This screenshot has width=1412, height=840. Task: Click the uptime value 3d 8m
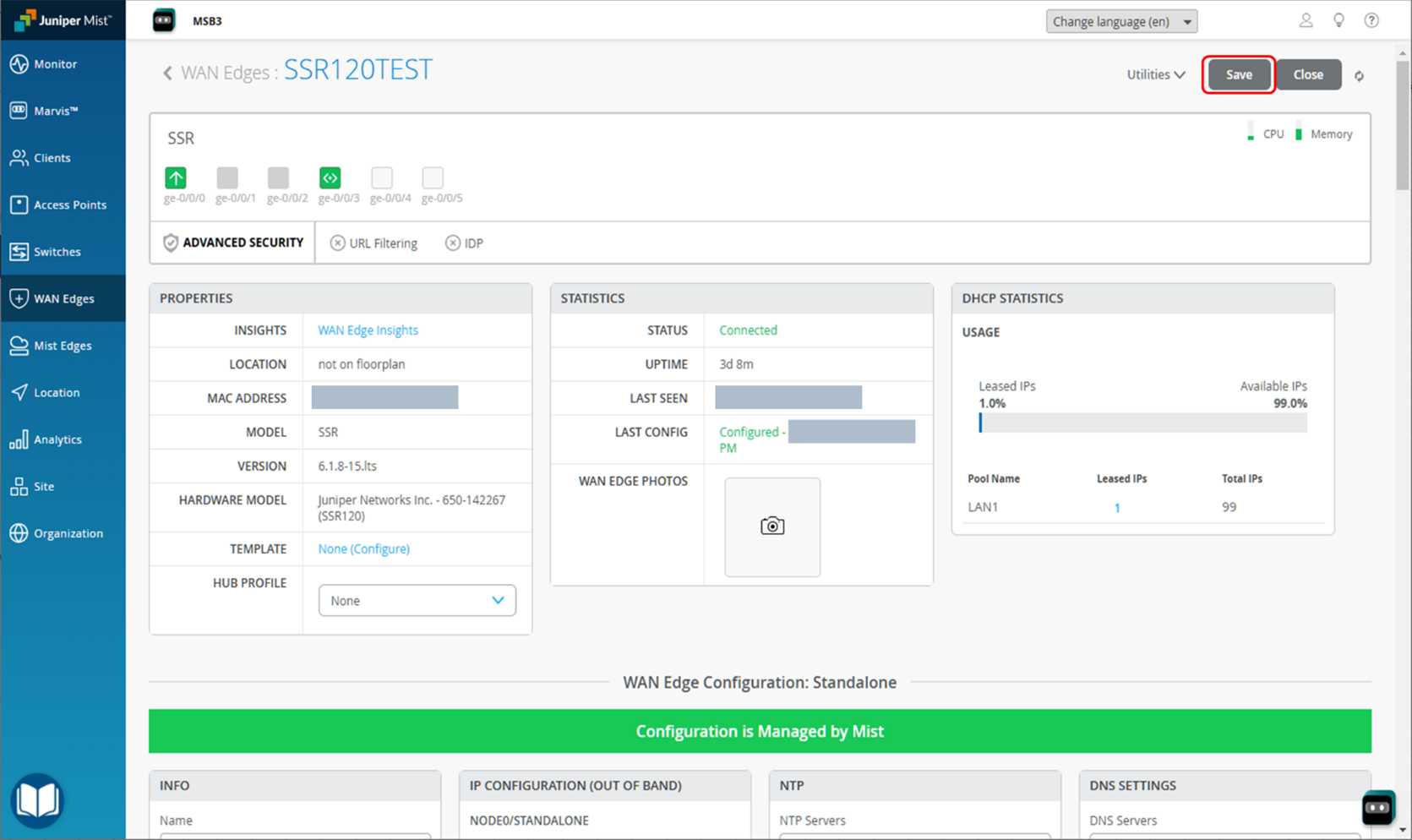tap(736, 364)
